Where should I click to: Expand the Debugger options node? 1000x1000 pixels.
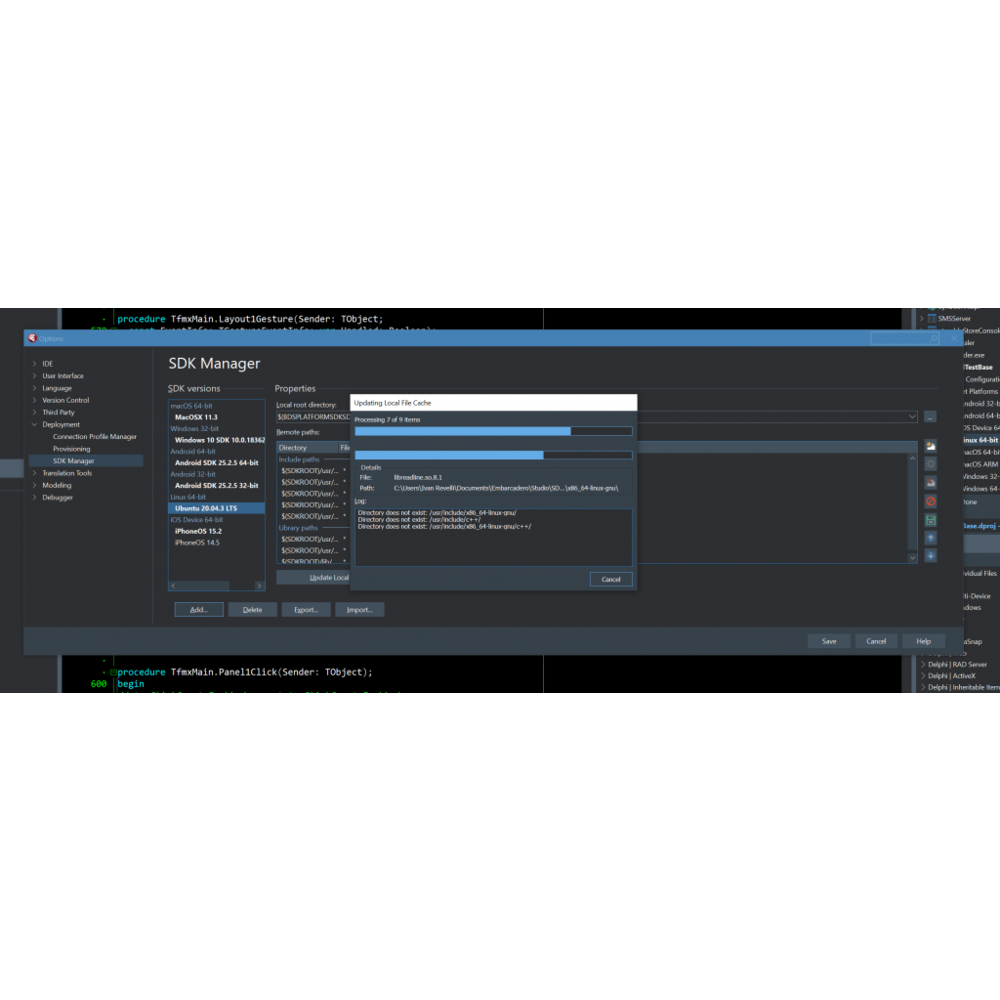pos(35,497)
